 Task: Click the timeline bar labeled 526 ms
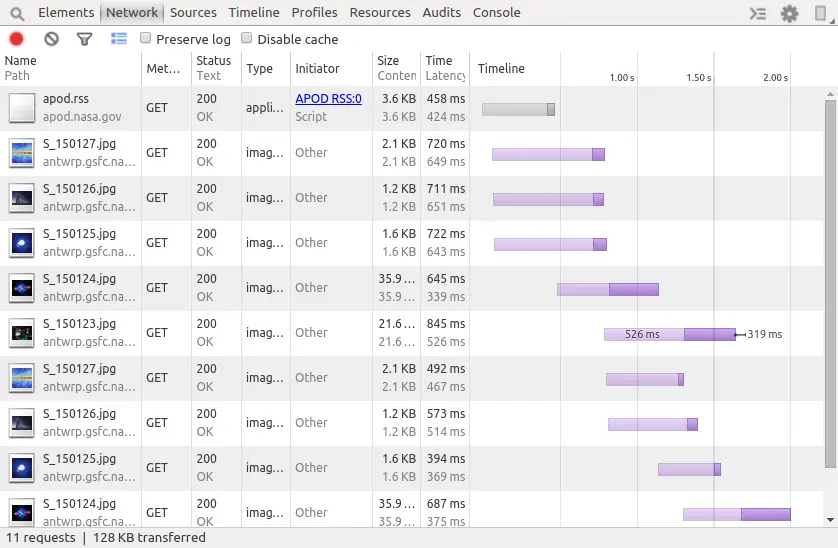pyautogui.click(x=670, y=335)
